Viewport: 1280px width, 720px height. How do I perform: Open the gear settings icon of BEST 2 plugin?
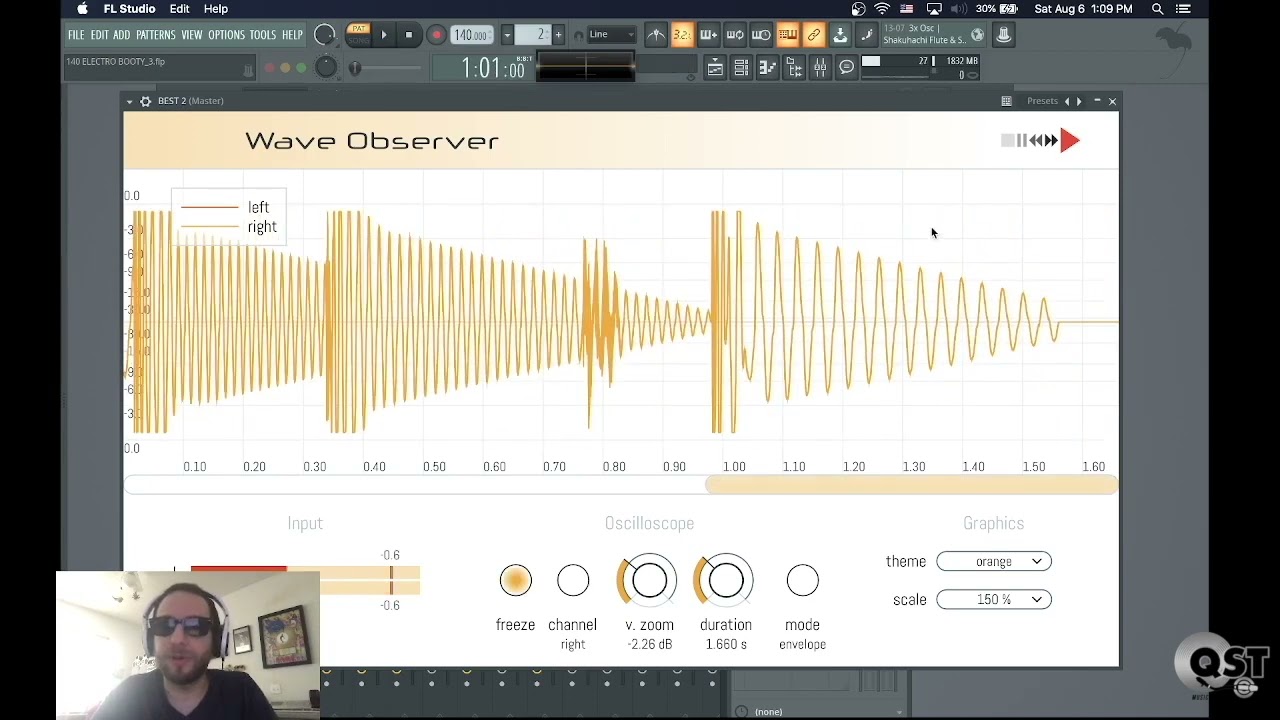click(x=146, y=101)
